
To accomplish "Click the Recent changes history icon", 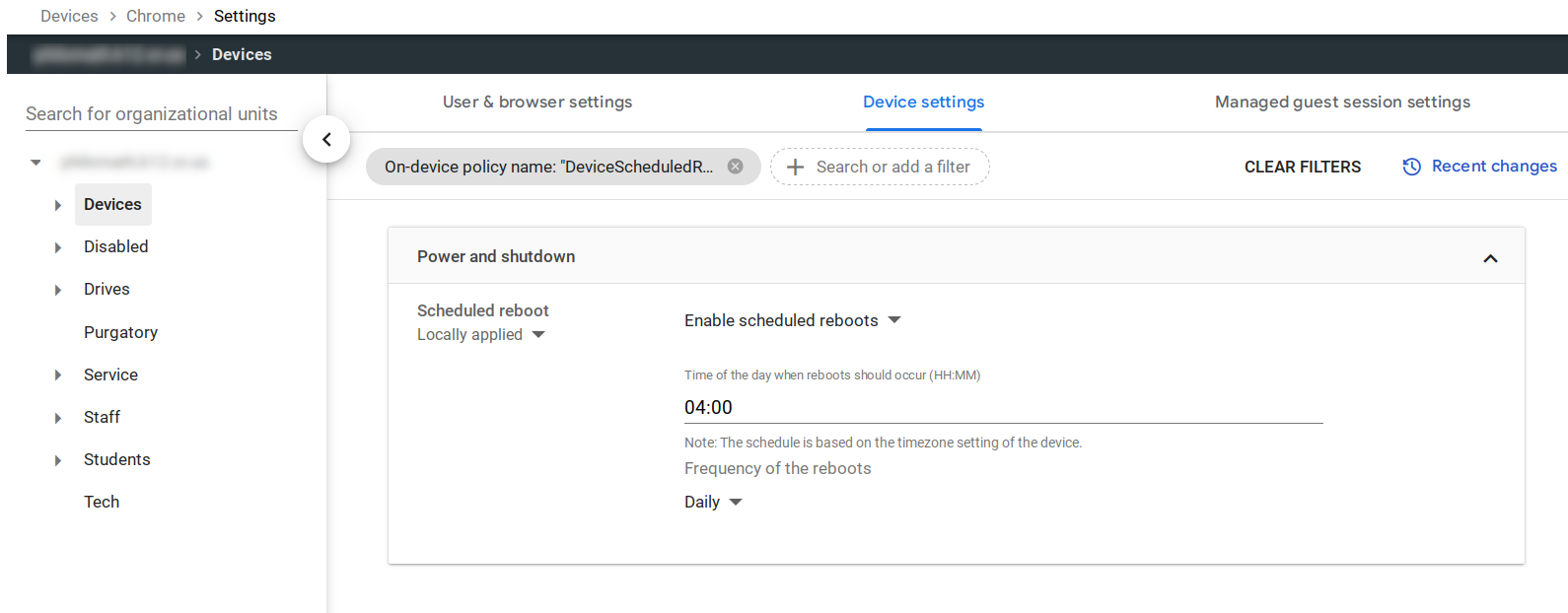I will coord(1411,167).
